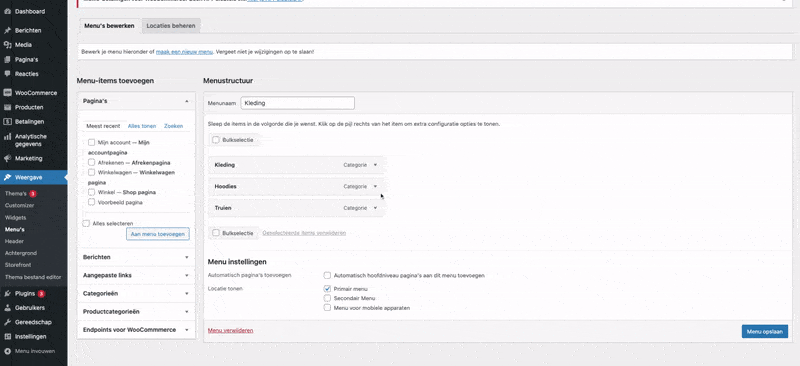Screen dimensions: 800x366
Task: Click Aan menu toevoegen button
Action: [x=158, y=234]
